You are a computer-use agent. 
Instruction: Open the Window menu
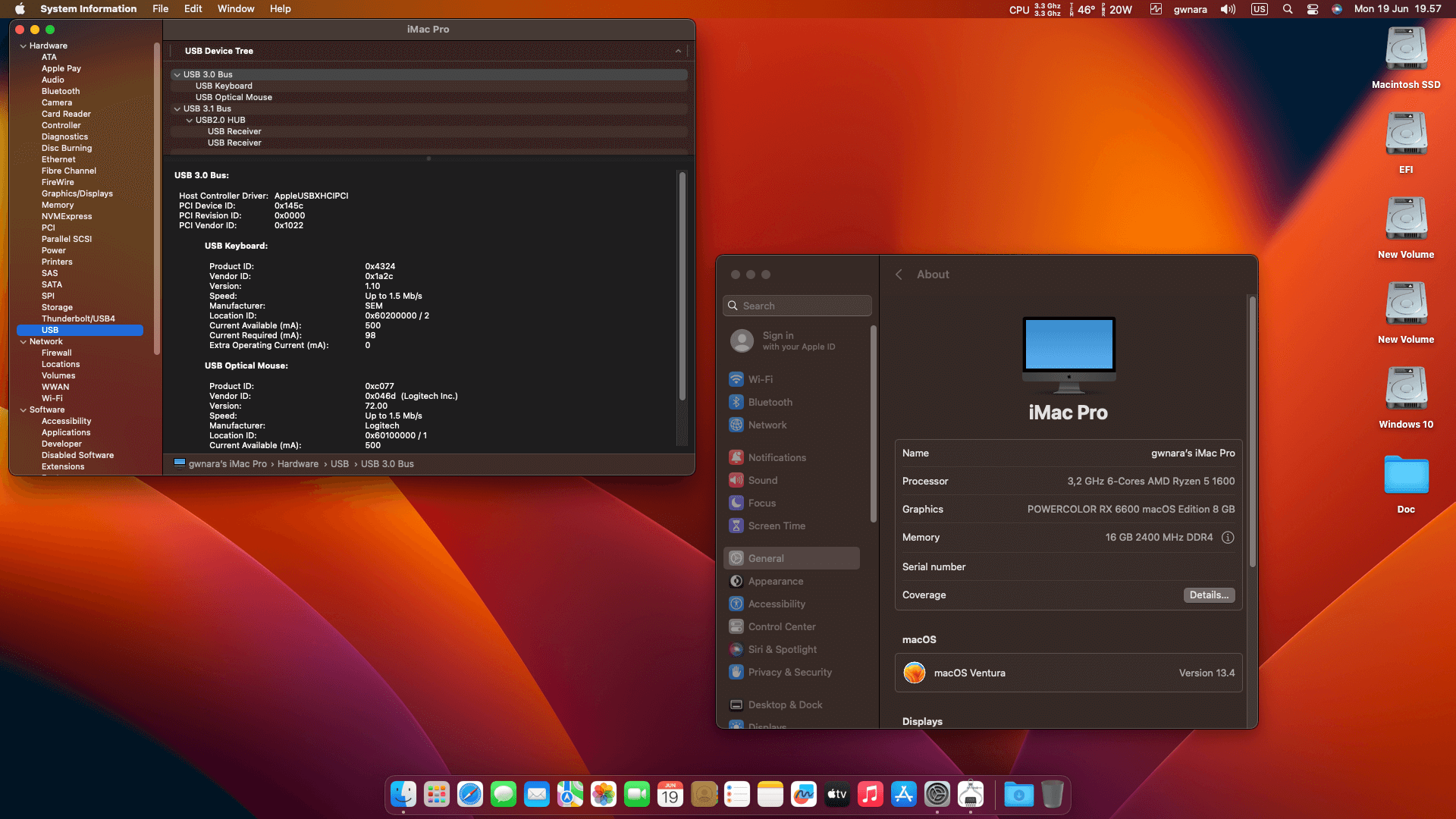(x=236, y=9)
